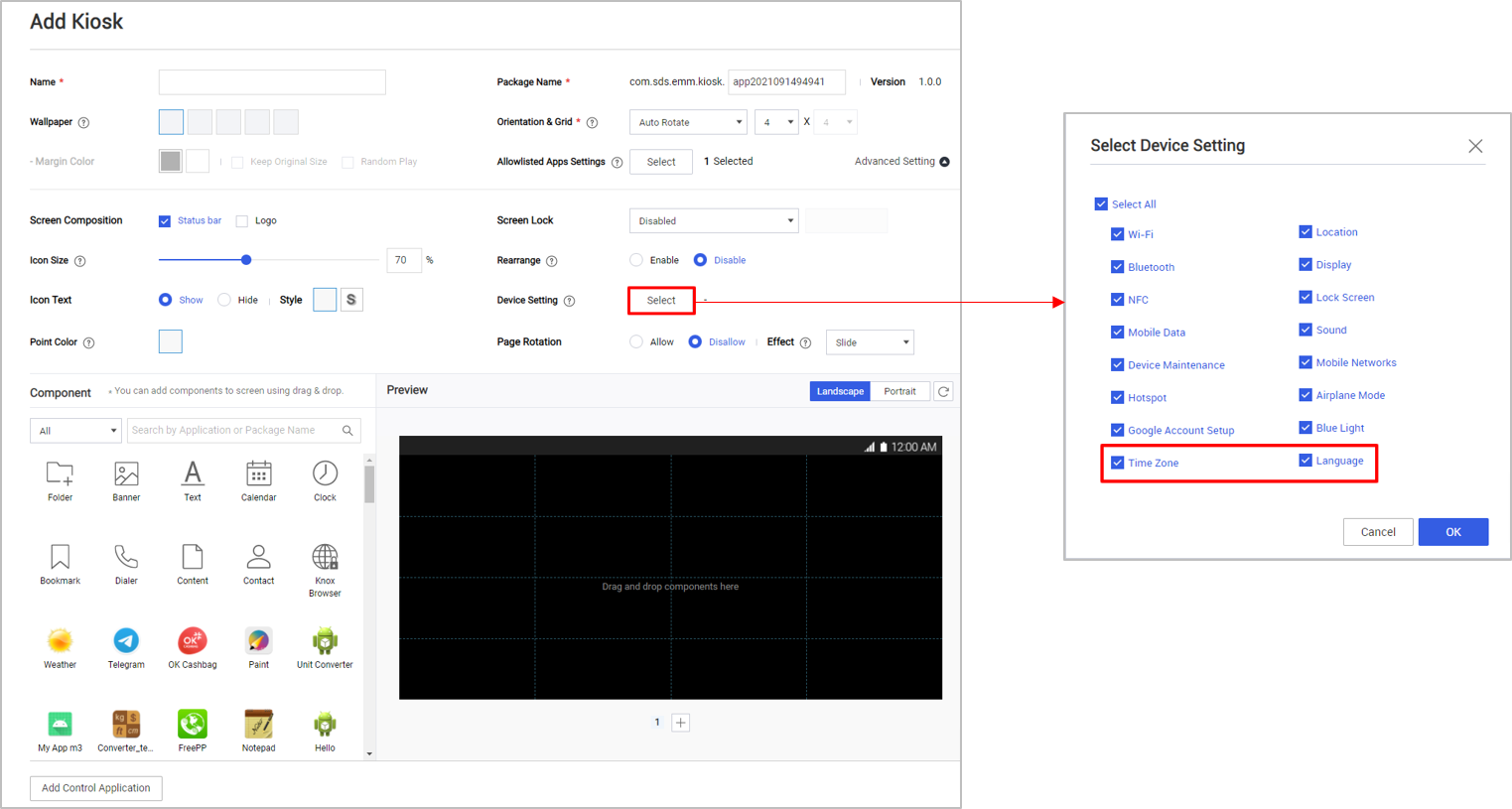Enable the Rearrange radio option

tap(636, 260)
